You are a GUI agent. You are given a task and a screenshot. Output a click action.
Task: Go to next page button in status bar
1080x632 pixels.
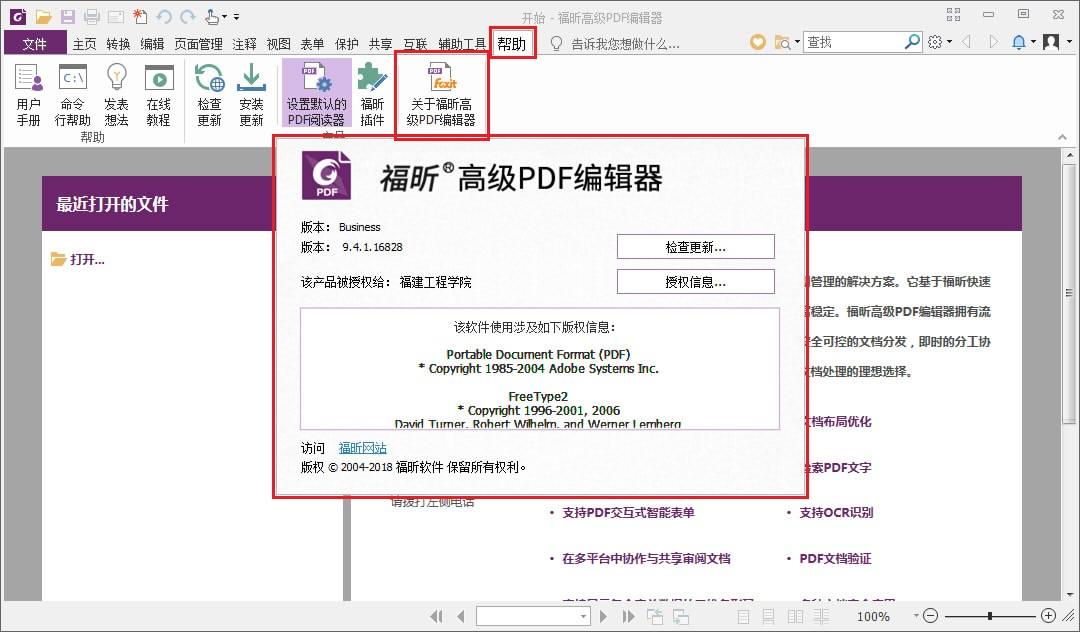[603, 616]
